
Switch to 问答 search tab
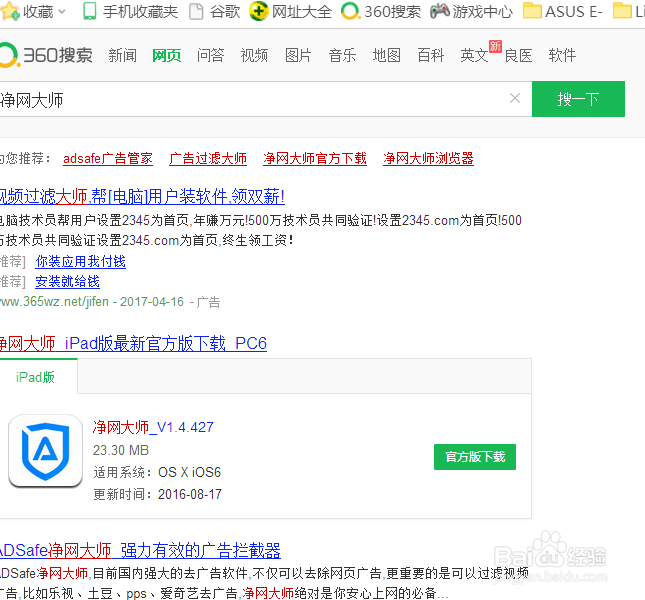(x=210, y=55)
